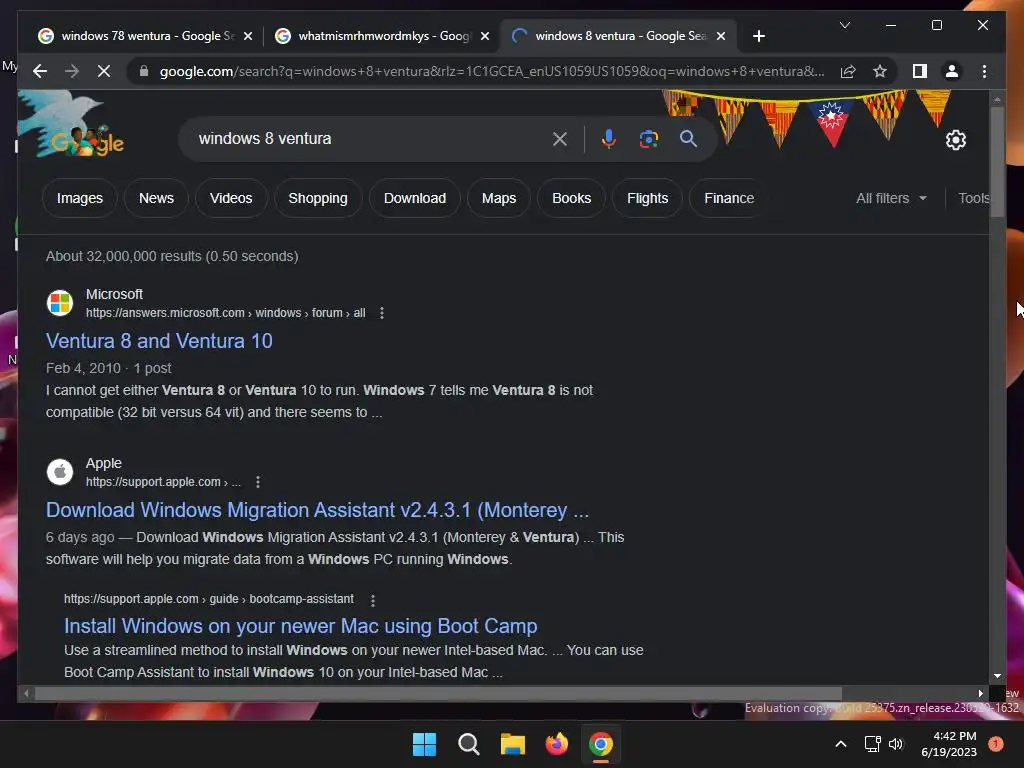1024x768 pixels.
Task: Open more options for the Microsoft result
Action: [382, 313]
